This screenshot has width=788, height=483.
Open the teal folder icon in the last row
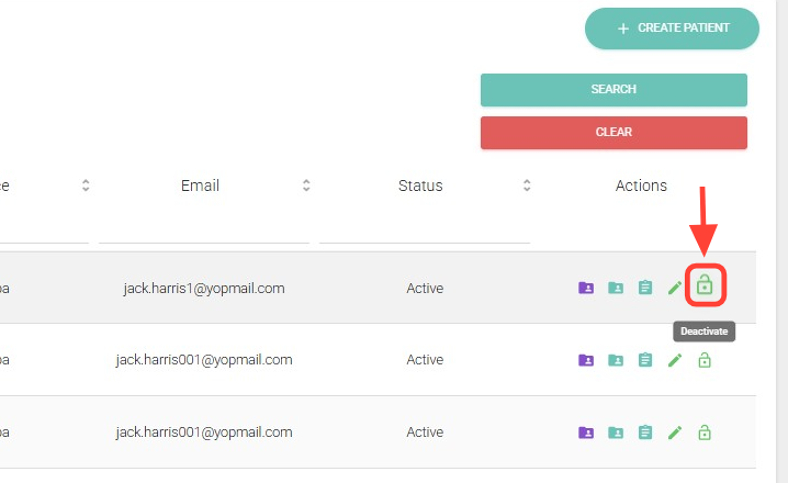[616, 433]
